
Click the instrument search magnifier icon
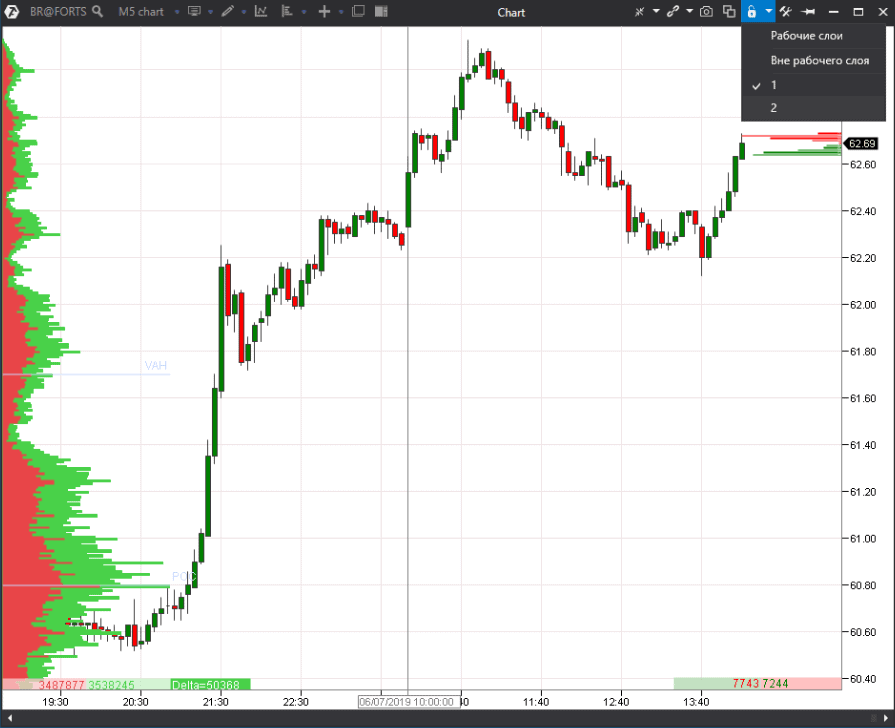pyautogui.click(x=97, y=12)
